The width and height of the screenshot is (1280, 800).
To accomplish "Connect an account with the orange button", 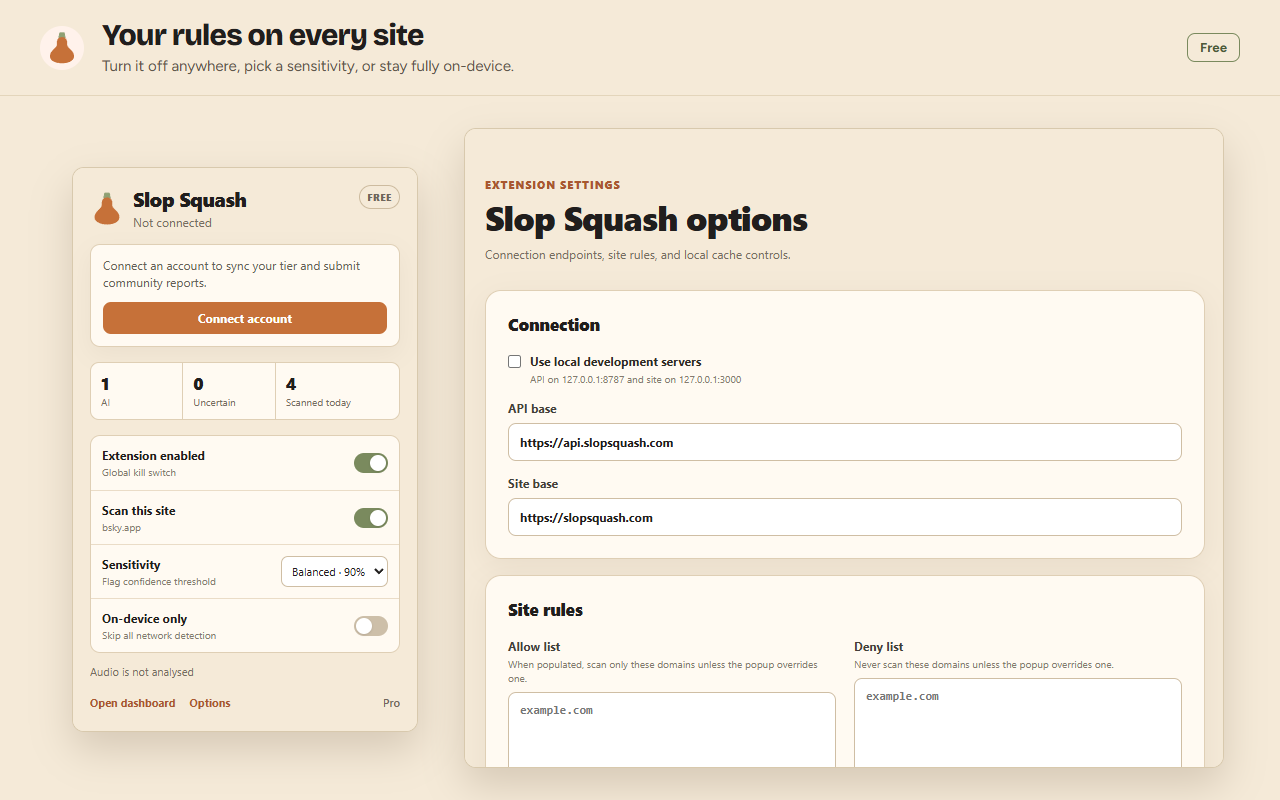I will [x=245, y=318].
